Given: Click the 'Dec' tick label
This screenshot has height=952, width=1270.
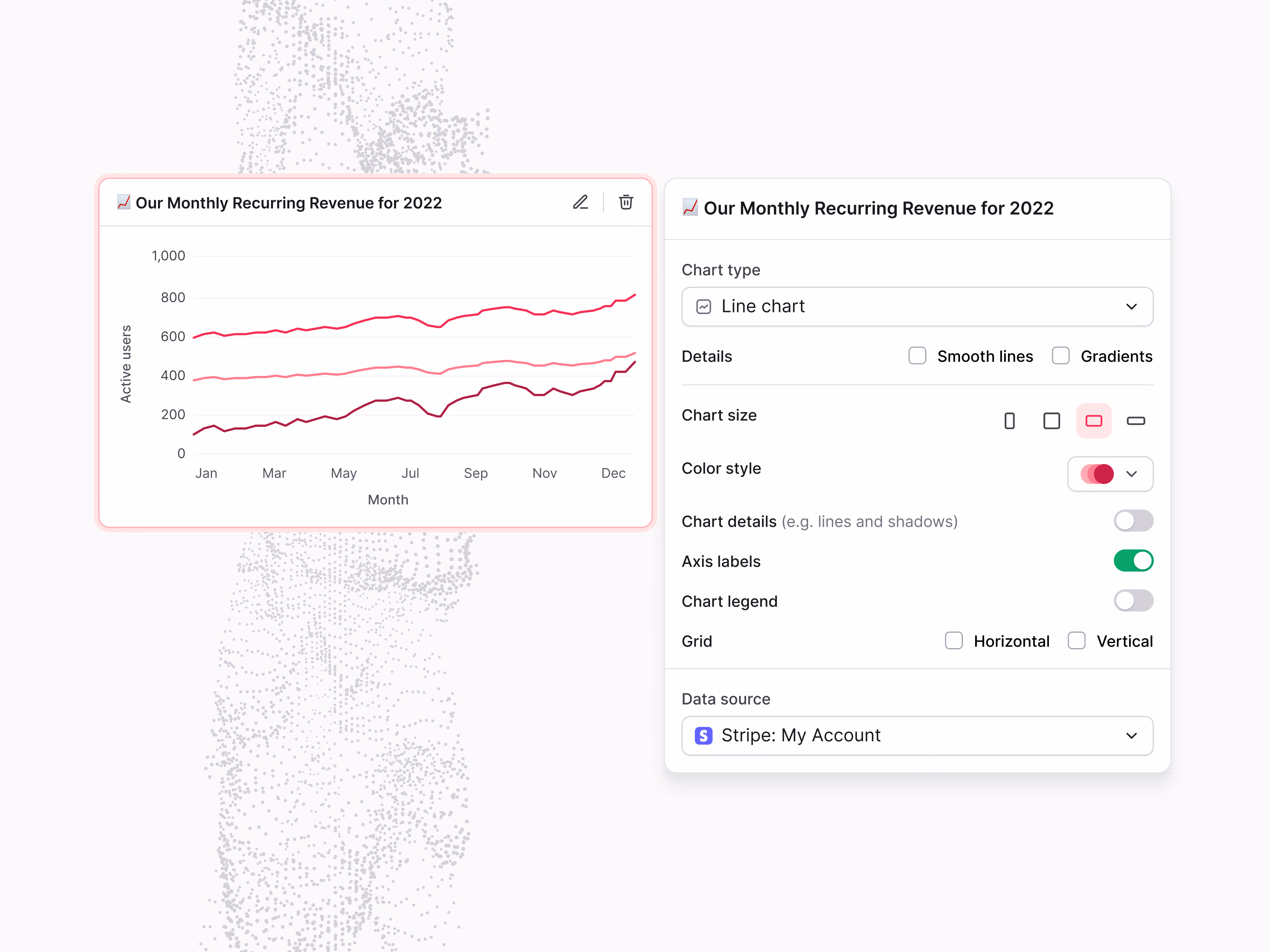Looking at the screenshot, I should tap(613, 473).
